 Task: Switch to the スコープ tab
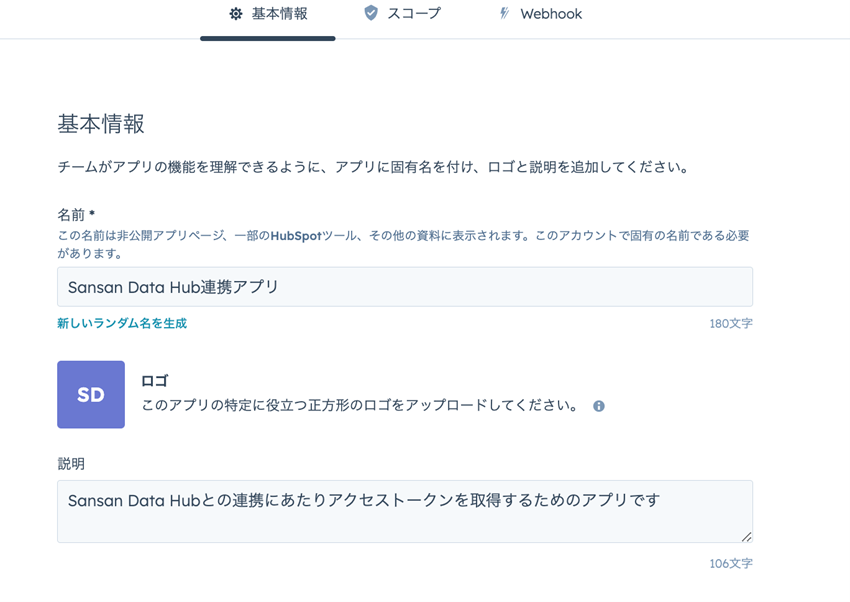pyautogui.click(x=414, y=14)
